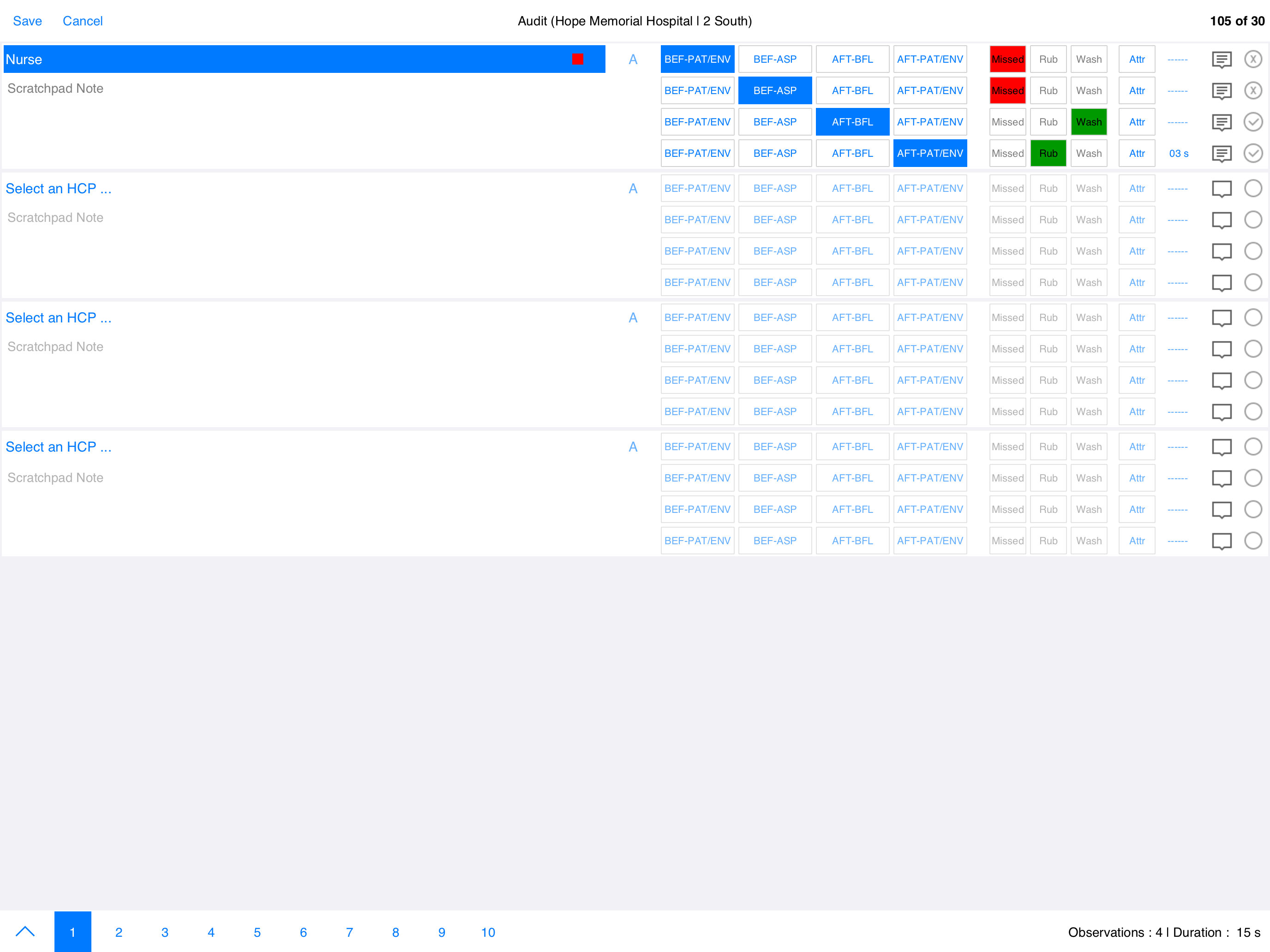The image size is (1270, 952).
Task: Click X status circle on Nurse first row
Action: point(1253,59)
